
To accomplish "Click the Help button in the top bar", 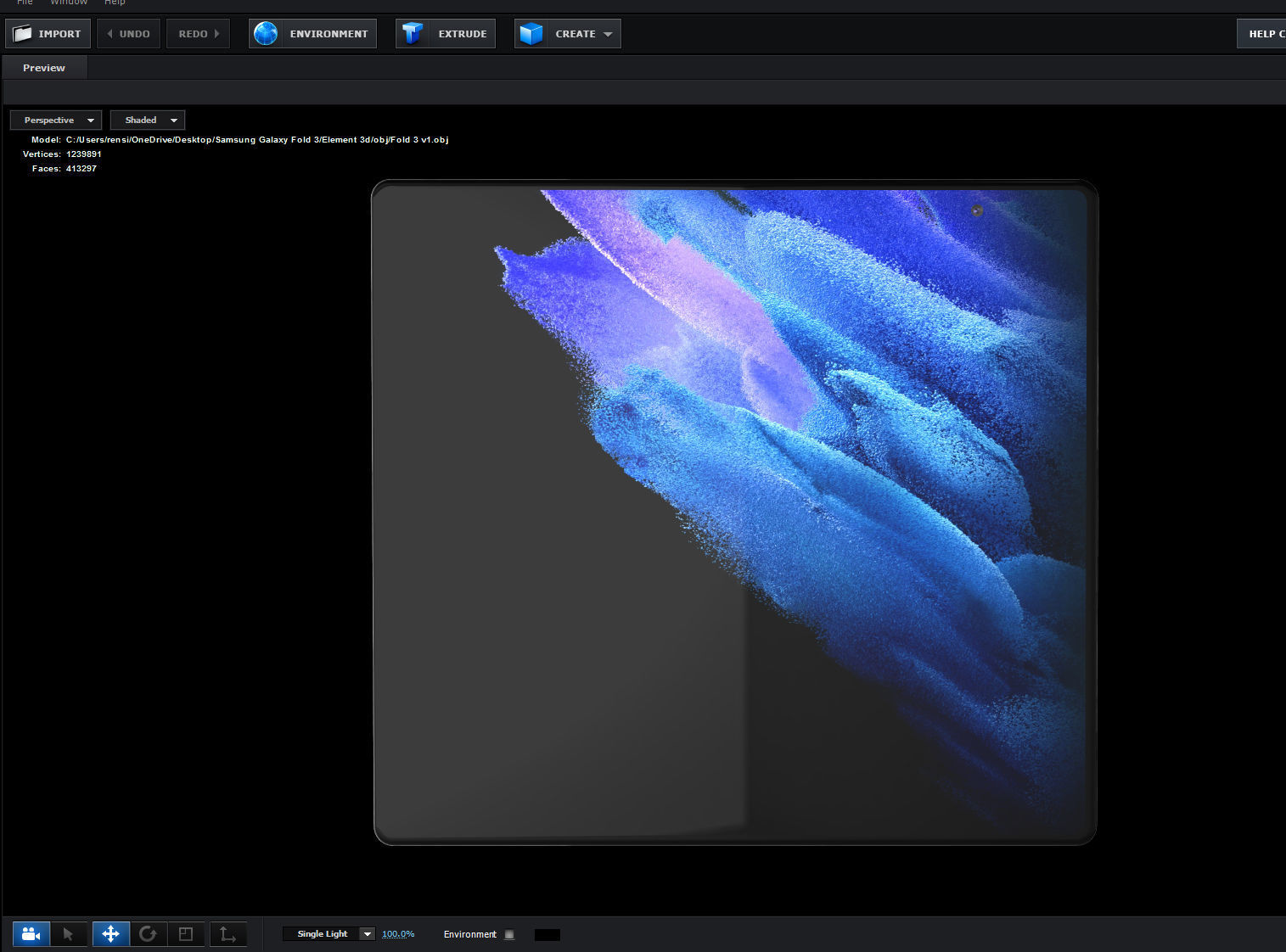I will point(1261,34).
